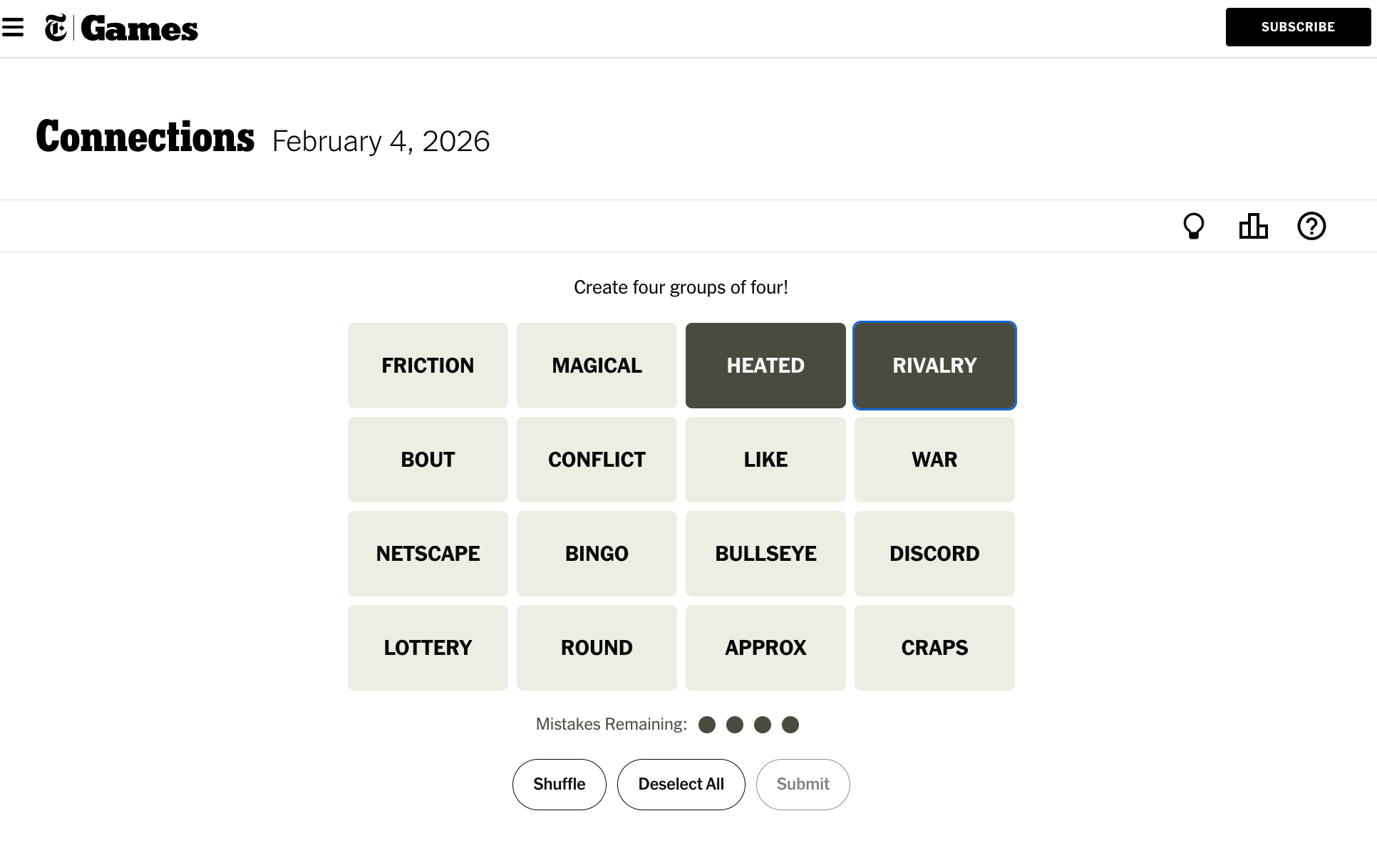Open the help question mark icon
Screen dimensions: 1377x868
click(x=1311, y=226)
